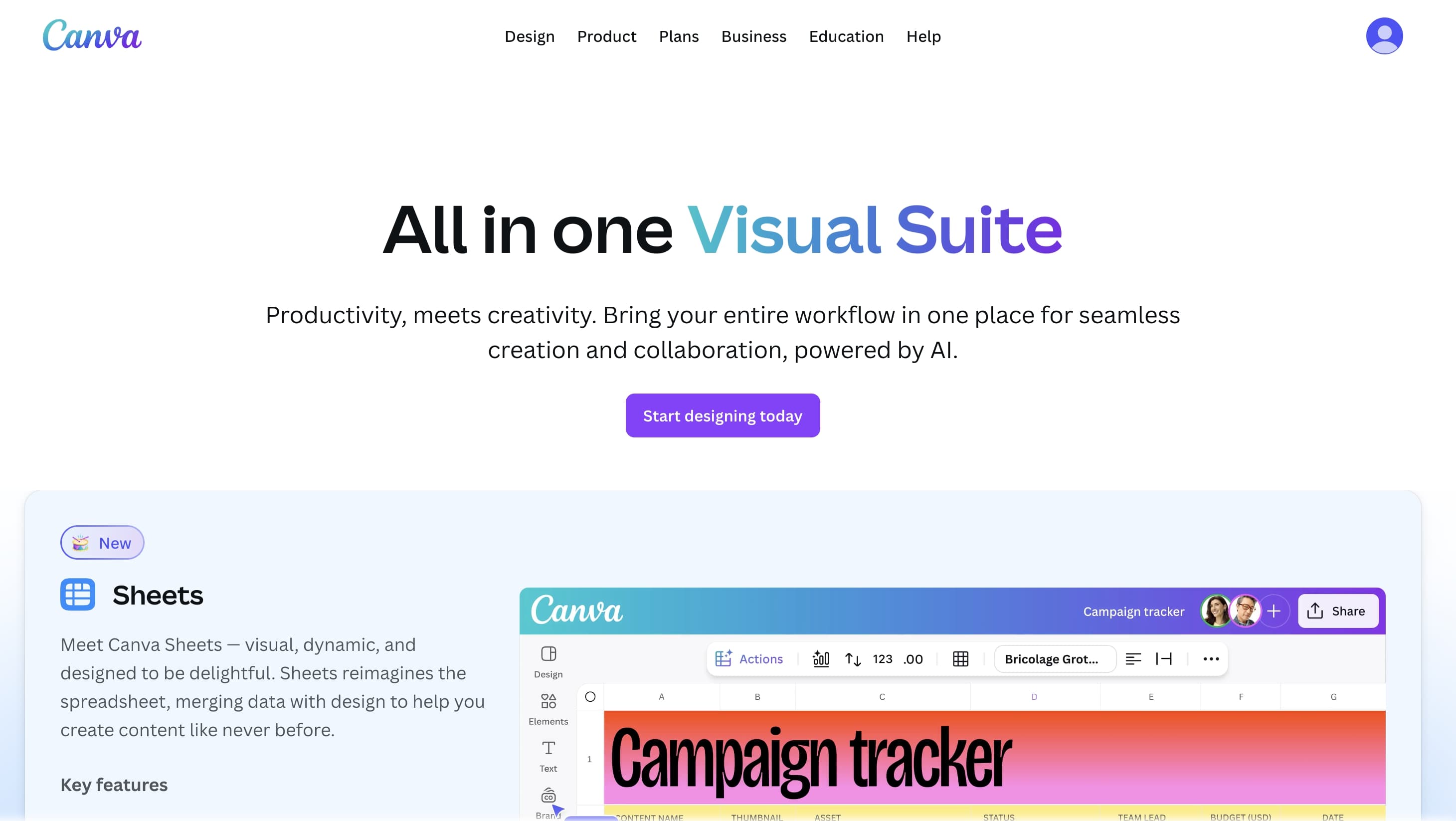Click the select-all circle in sheet corner
Screen dimensions: 1456x821
point(590,697)
